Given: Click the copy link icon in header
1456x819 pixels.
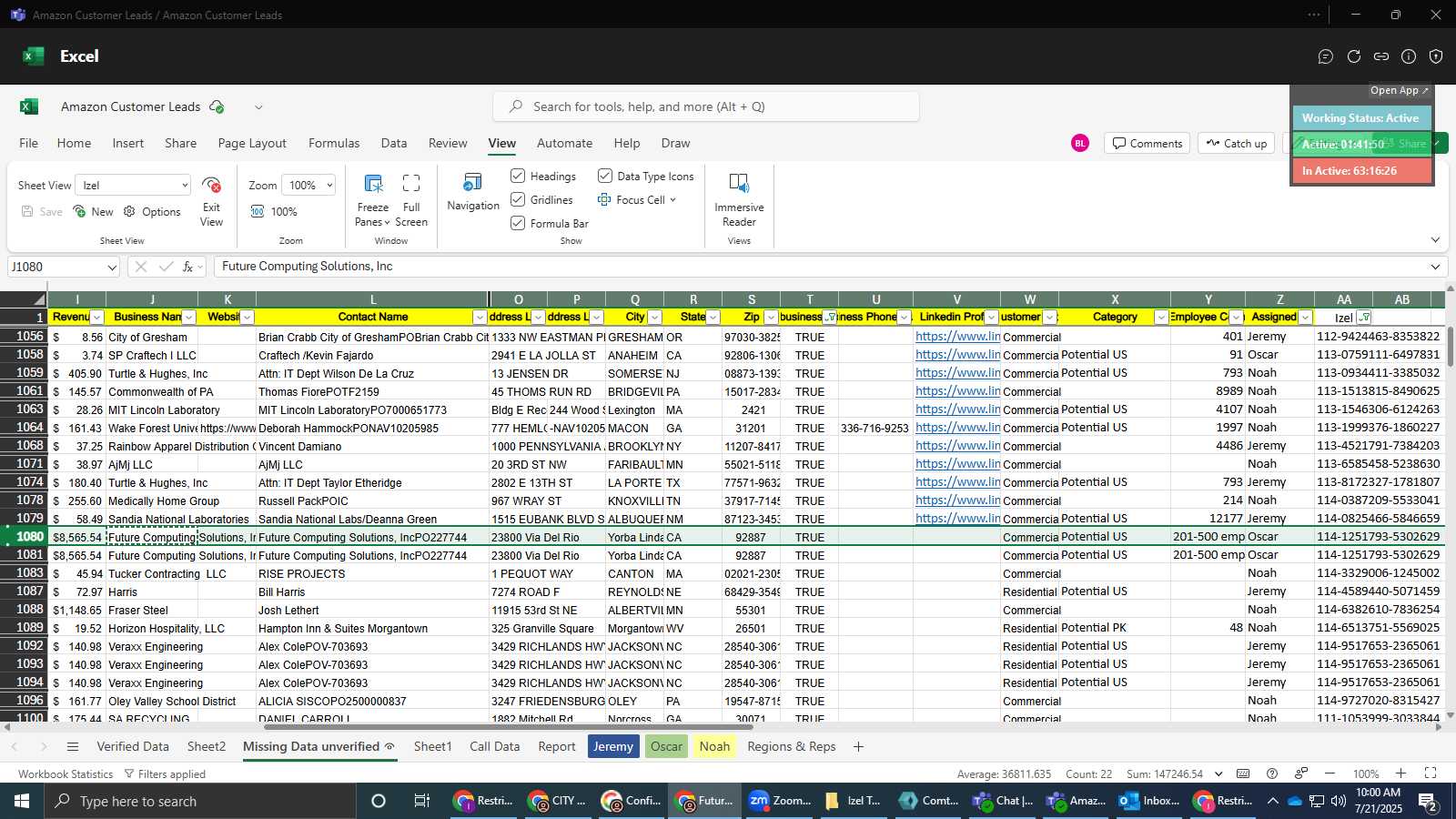Looking at the screenshot, I should pos(1381,56).
